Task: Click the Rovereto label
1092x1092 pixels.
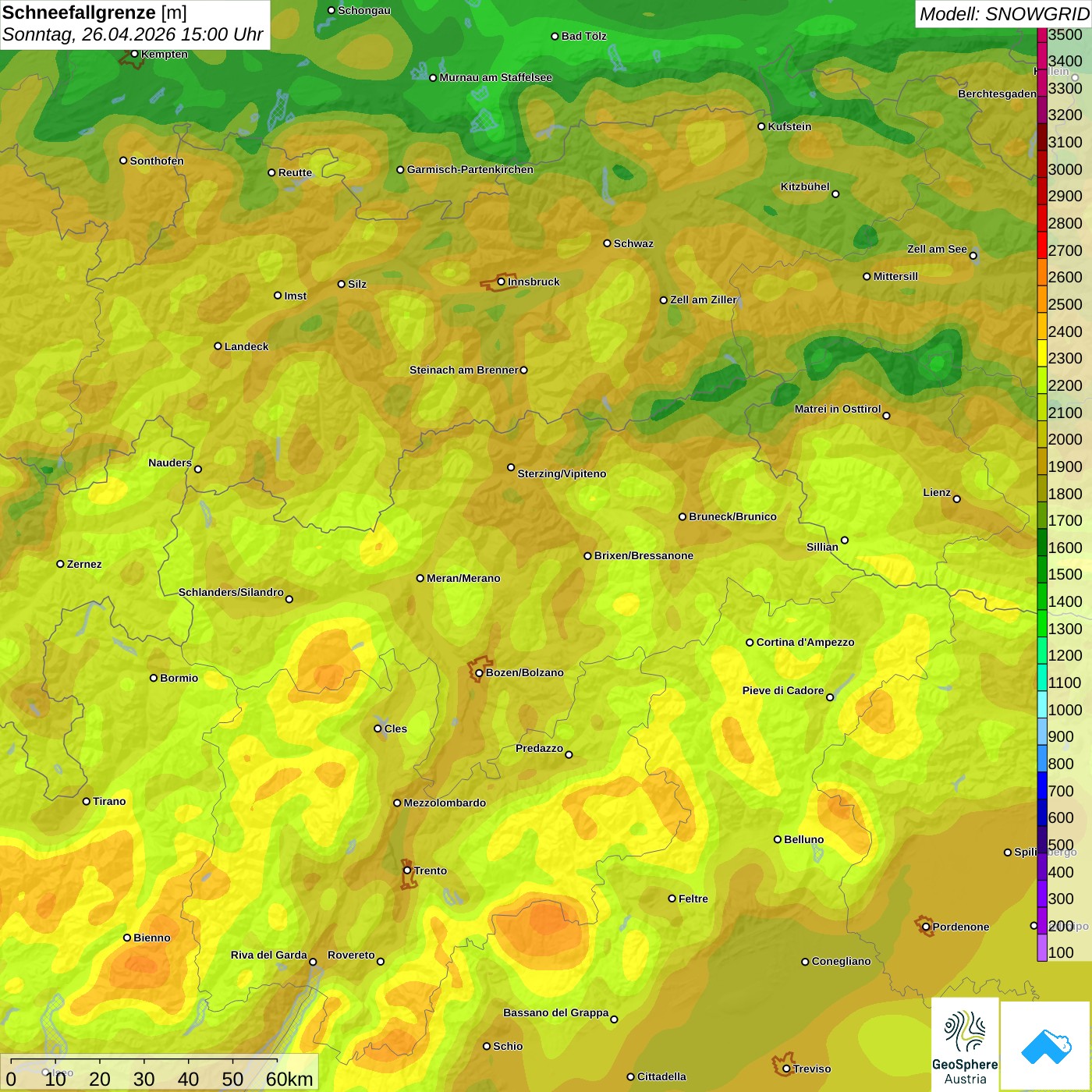Action: click(351, 955)
